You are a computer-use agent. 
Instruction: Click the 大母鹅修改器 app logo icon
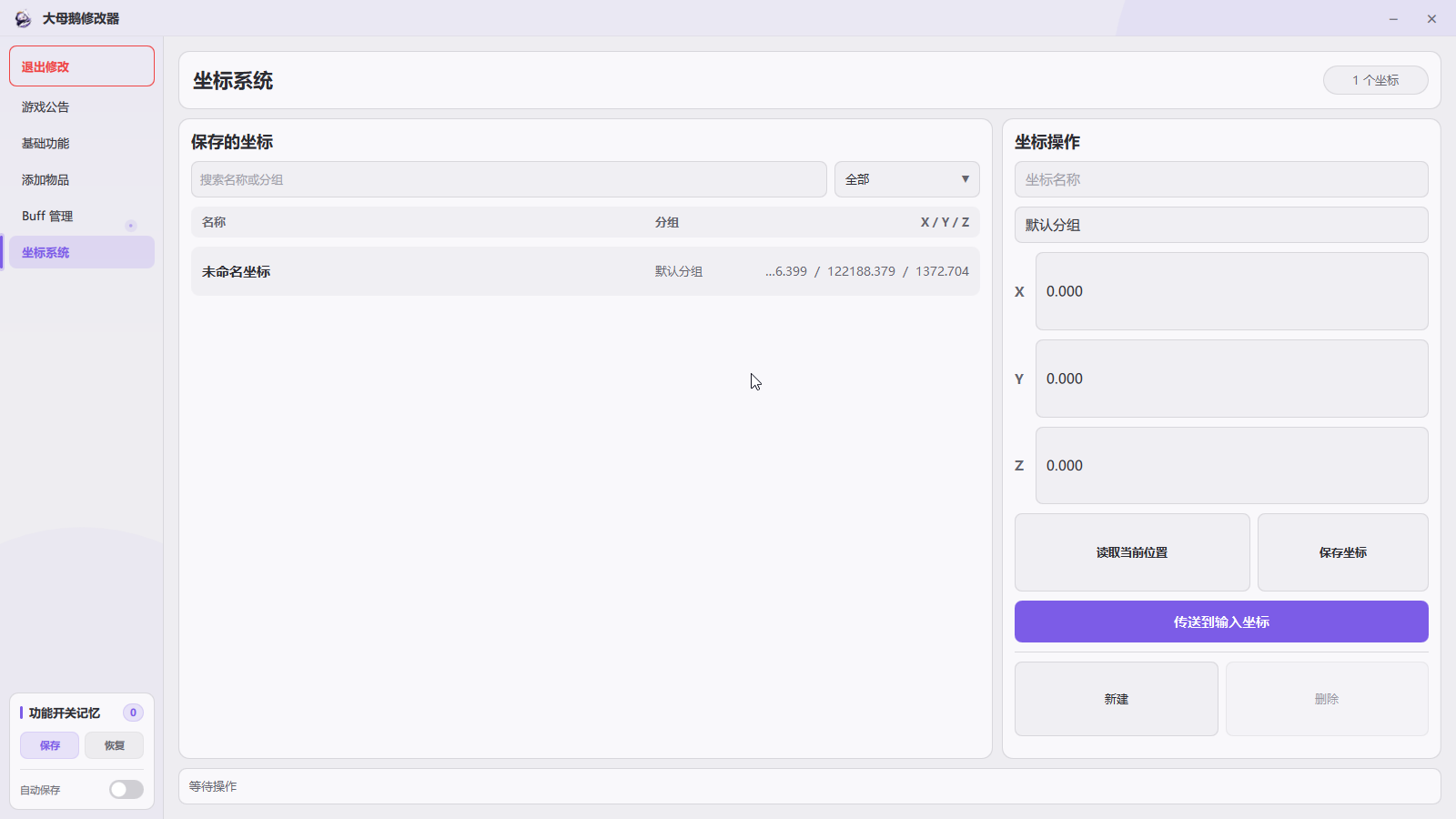point(23,18)
